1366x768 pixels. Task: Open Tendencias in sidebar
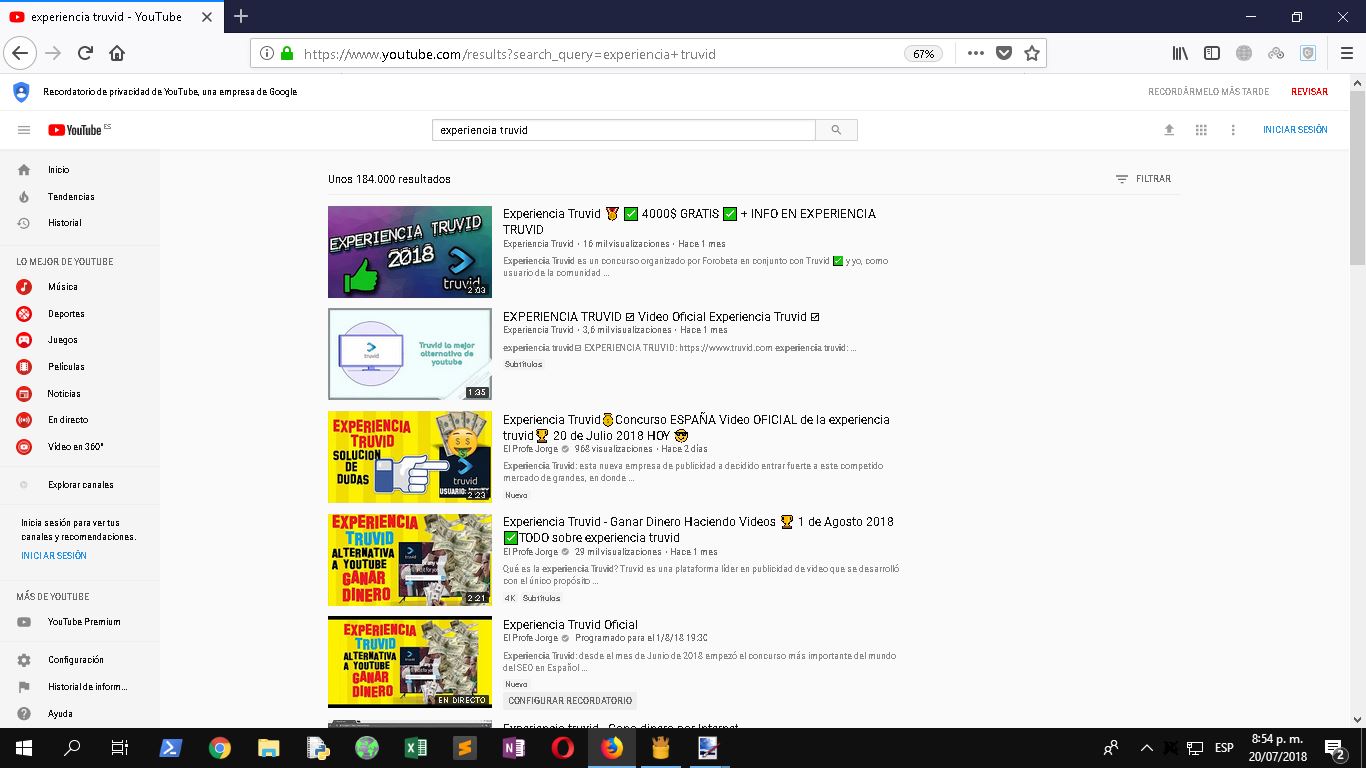[80, 197]
